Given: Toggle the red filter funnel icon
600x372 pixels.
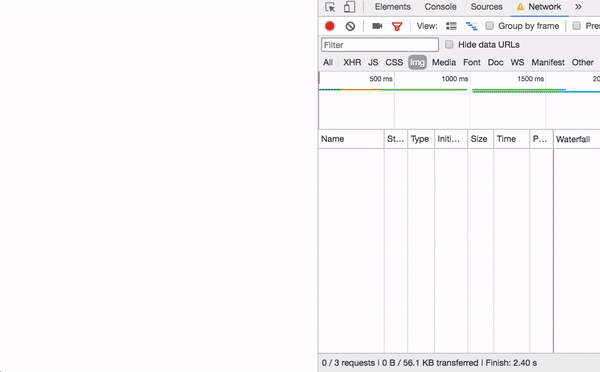Looking at the screenshot, I should 397,26.
